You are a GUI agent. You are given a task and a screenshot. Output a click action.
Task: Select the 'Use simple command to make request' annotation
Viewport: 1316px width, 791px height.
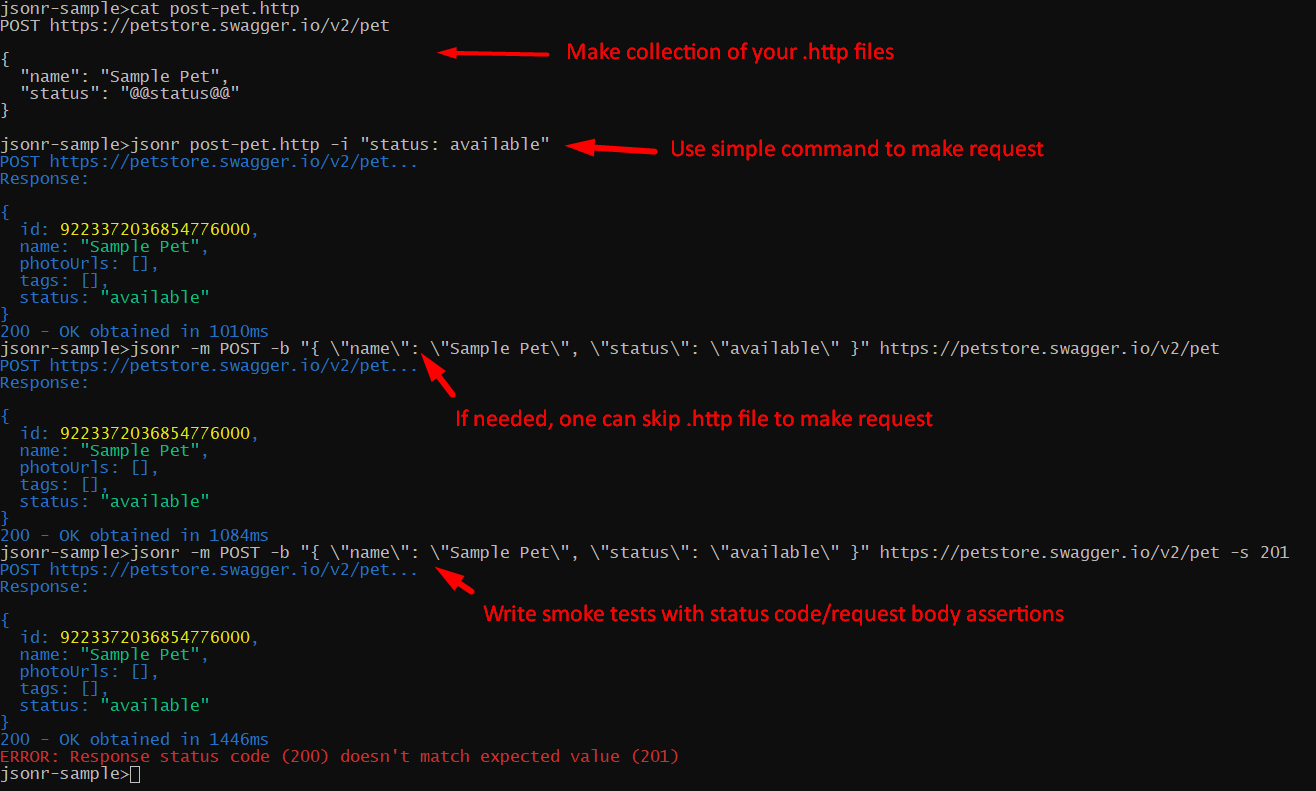click(856, 149)
